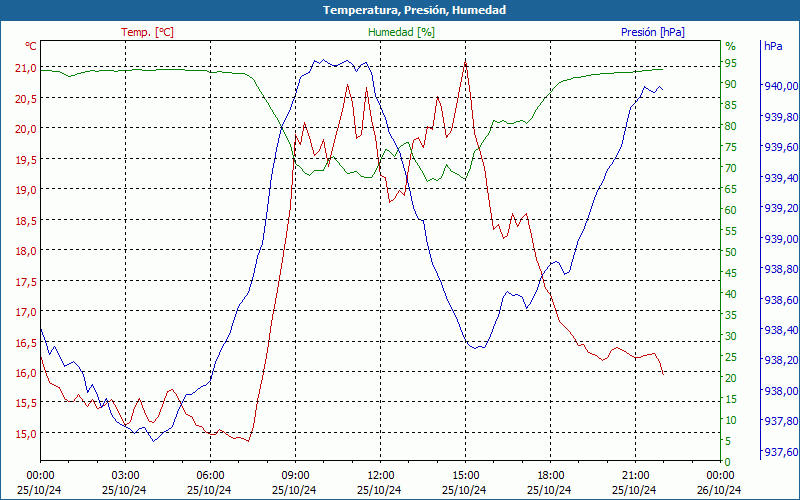Screen dimensions: 800x500
Task: Click the "15,5" temperature axis value
Action: click(x=25, y=403)
